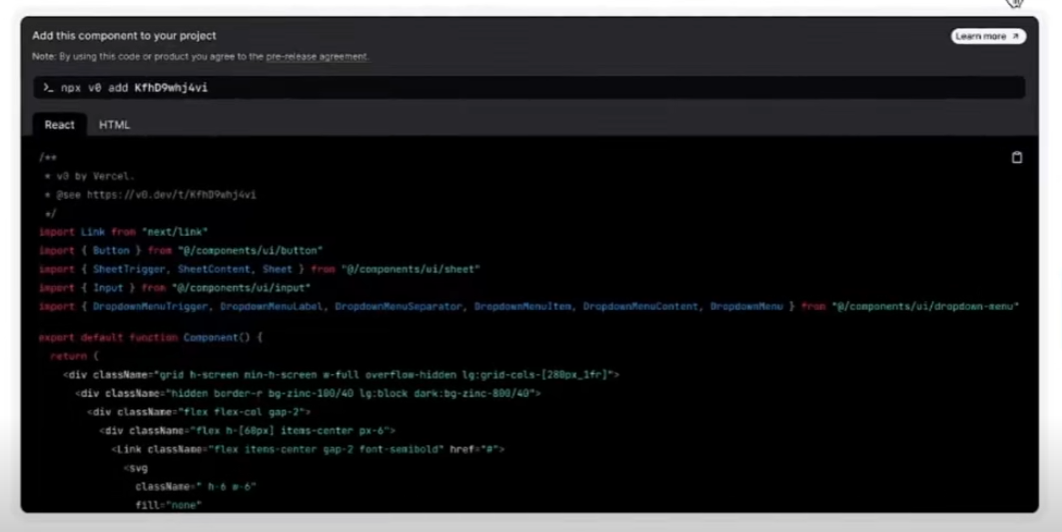Viewport: 1062px width, 532px height.
Task: Click the terminal prompt icon before npx
Action: pyautogui.click(x=47, y=88)
